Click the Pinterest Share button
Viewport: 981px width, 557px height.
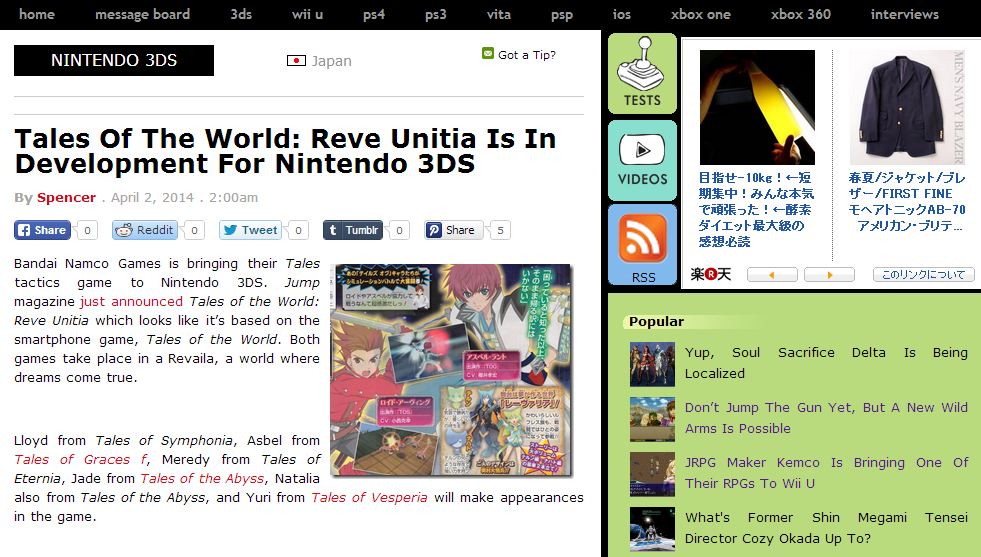[x=454, y=230]
